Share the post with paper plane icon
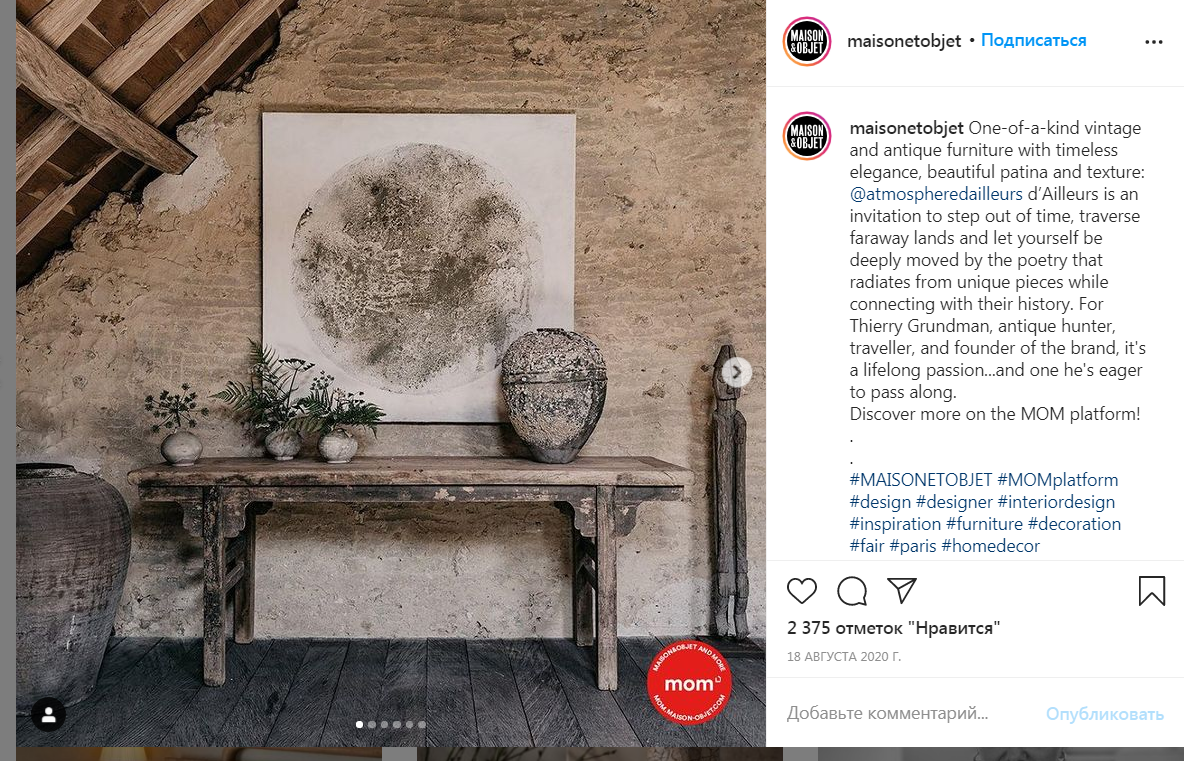 pyautogui.click(x=902, y=590)
